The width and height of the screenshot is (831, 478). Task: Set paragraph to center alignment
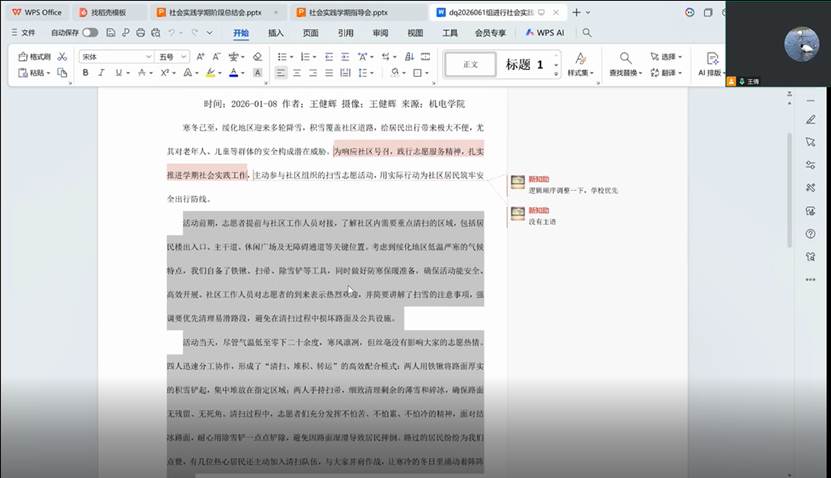[298, 73]
